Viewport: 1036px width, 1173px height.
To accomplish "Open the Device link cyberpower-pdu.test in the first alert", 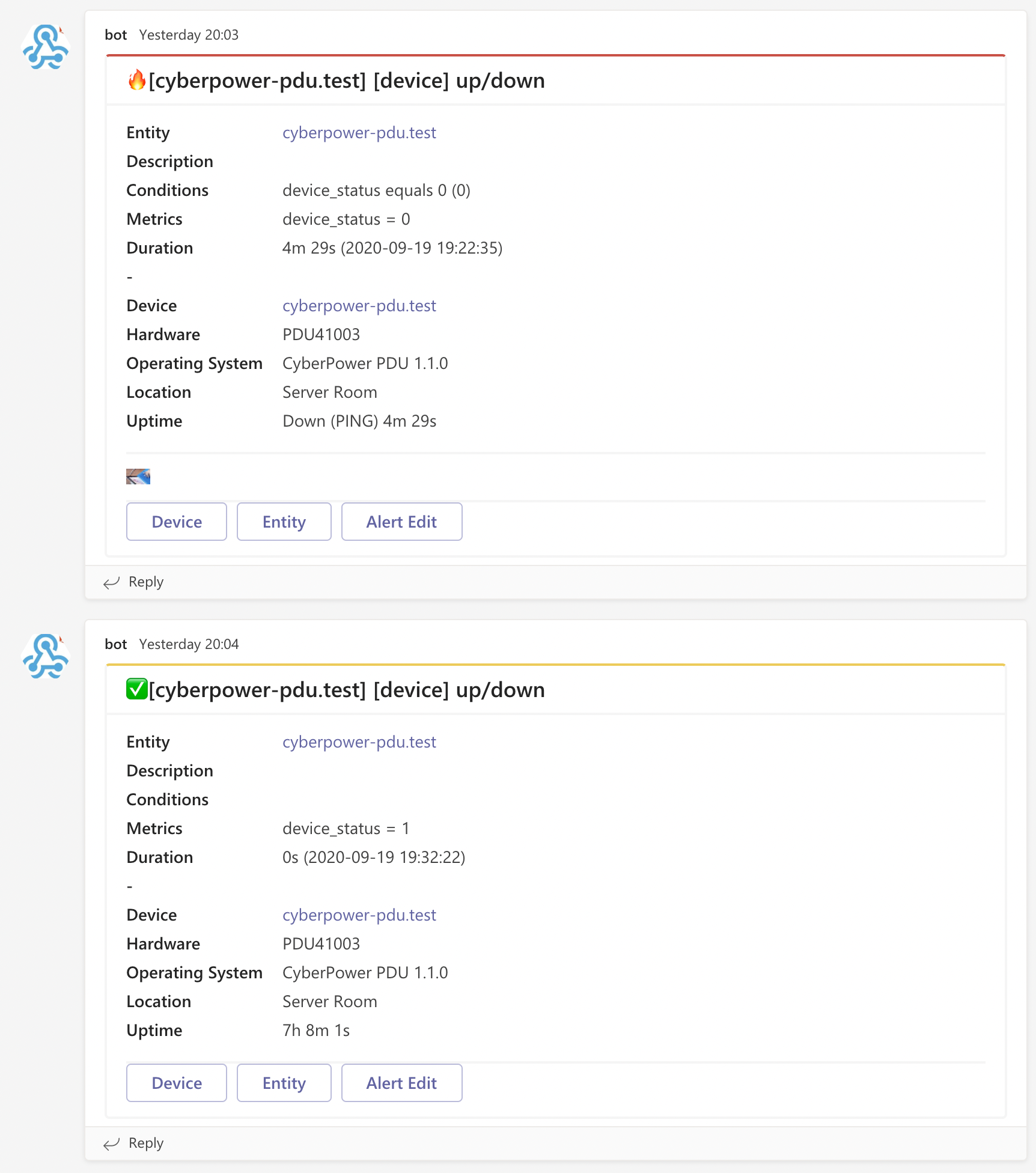I will (359, 306).
